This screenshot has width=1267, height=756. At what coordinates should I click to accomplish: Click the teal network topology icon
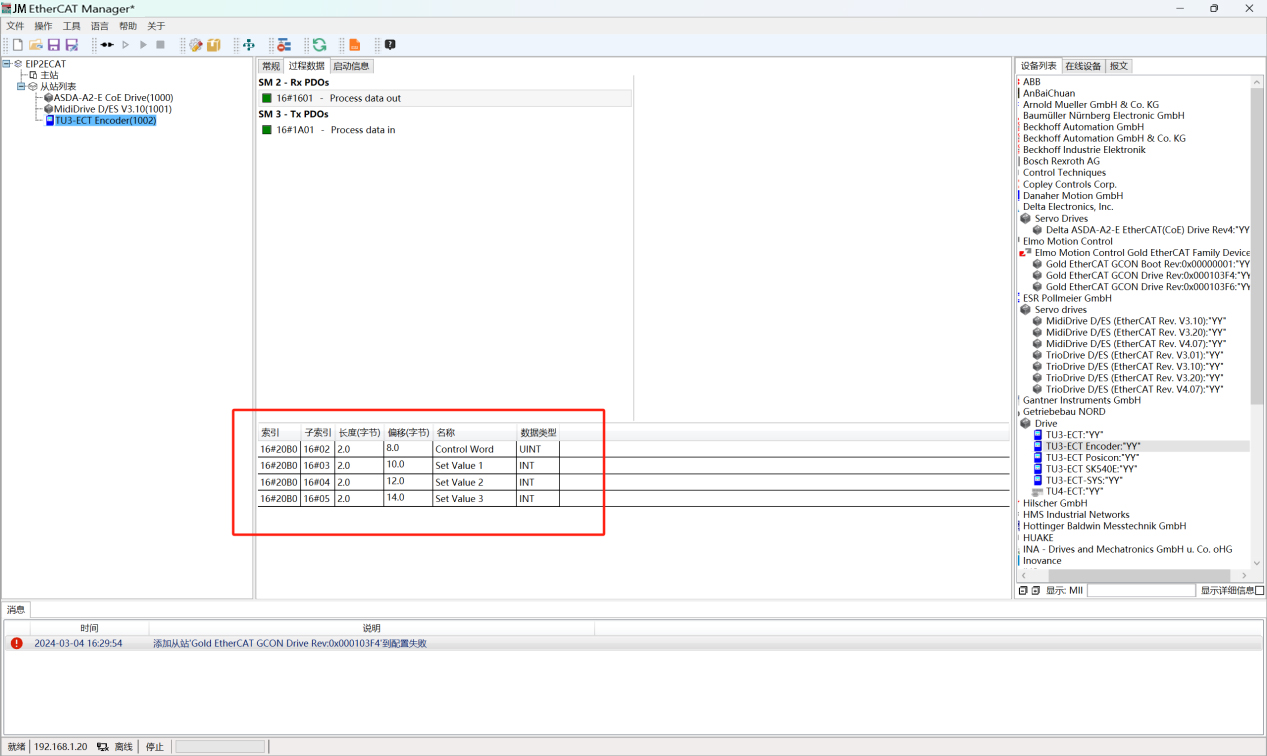[x=249, y=45]
